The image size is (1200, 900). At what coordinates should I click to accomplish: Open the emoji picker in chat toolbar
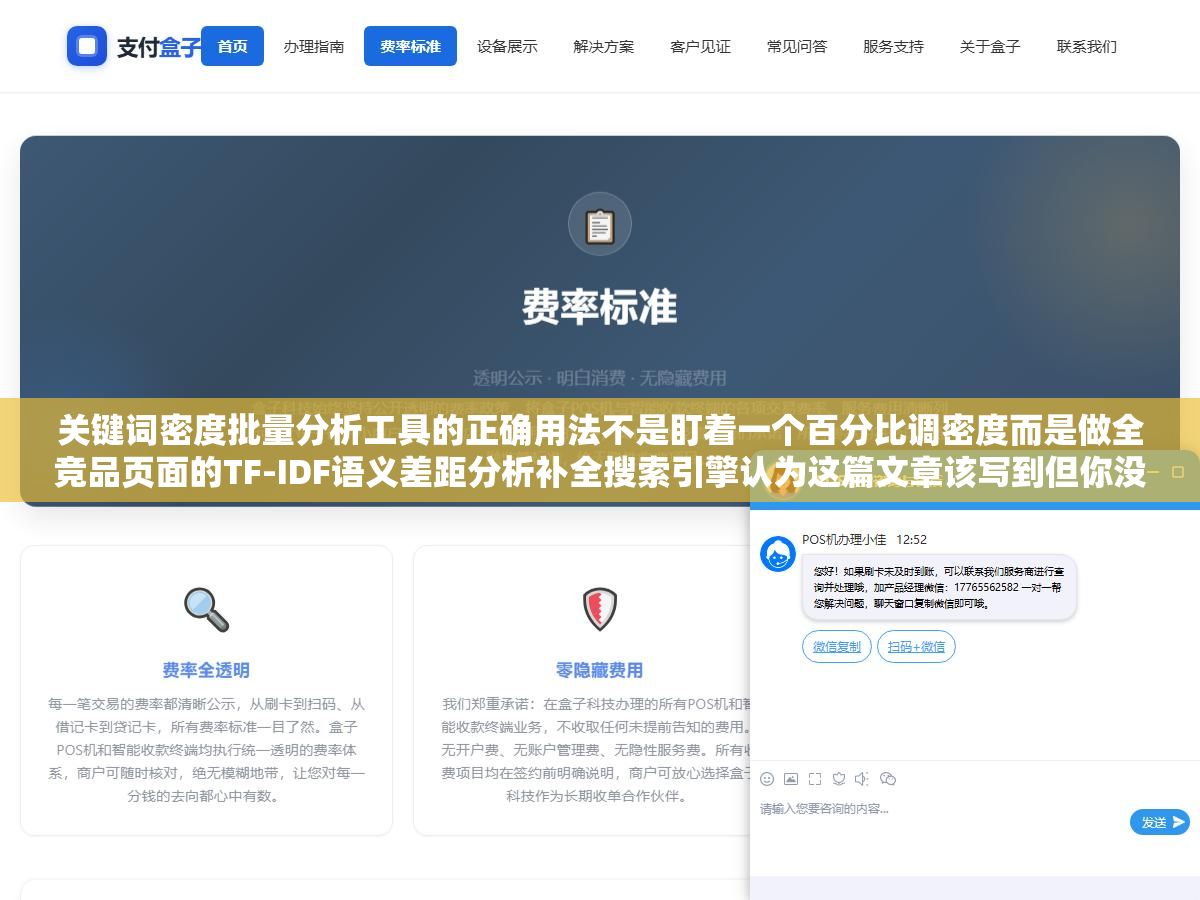(767, 779)
